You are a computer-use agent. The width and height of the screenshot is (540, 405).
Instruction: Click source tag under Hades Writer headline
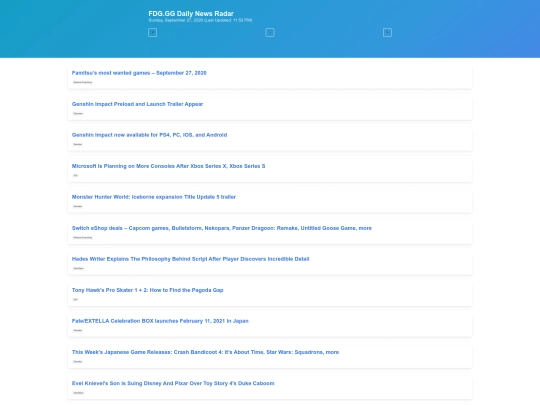coord(79,268)
